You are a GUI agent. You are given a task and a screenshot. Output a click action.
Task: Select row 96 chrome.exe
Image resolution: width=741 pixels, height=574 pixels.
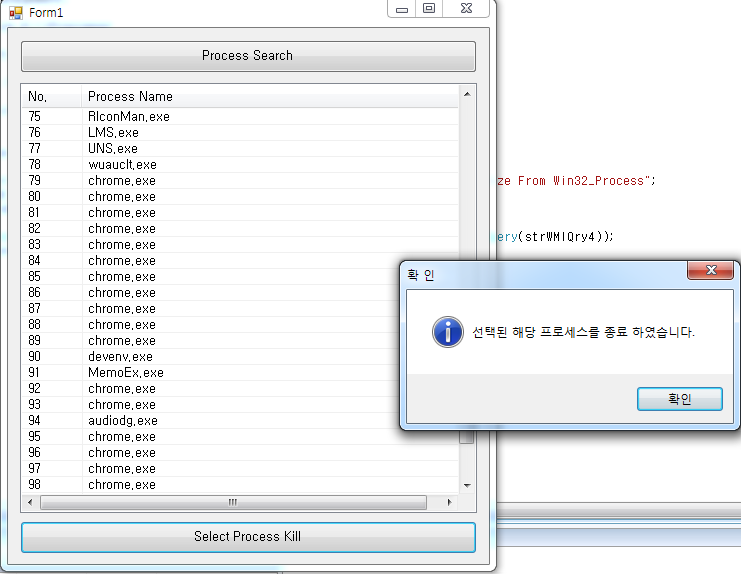click(240, 453)
